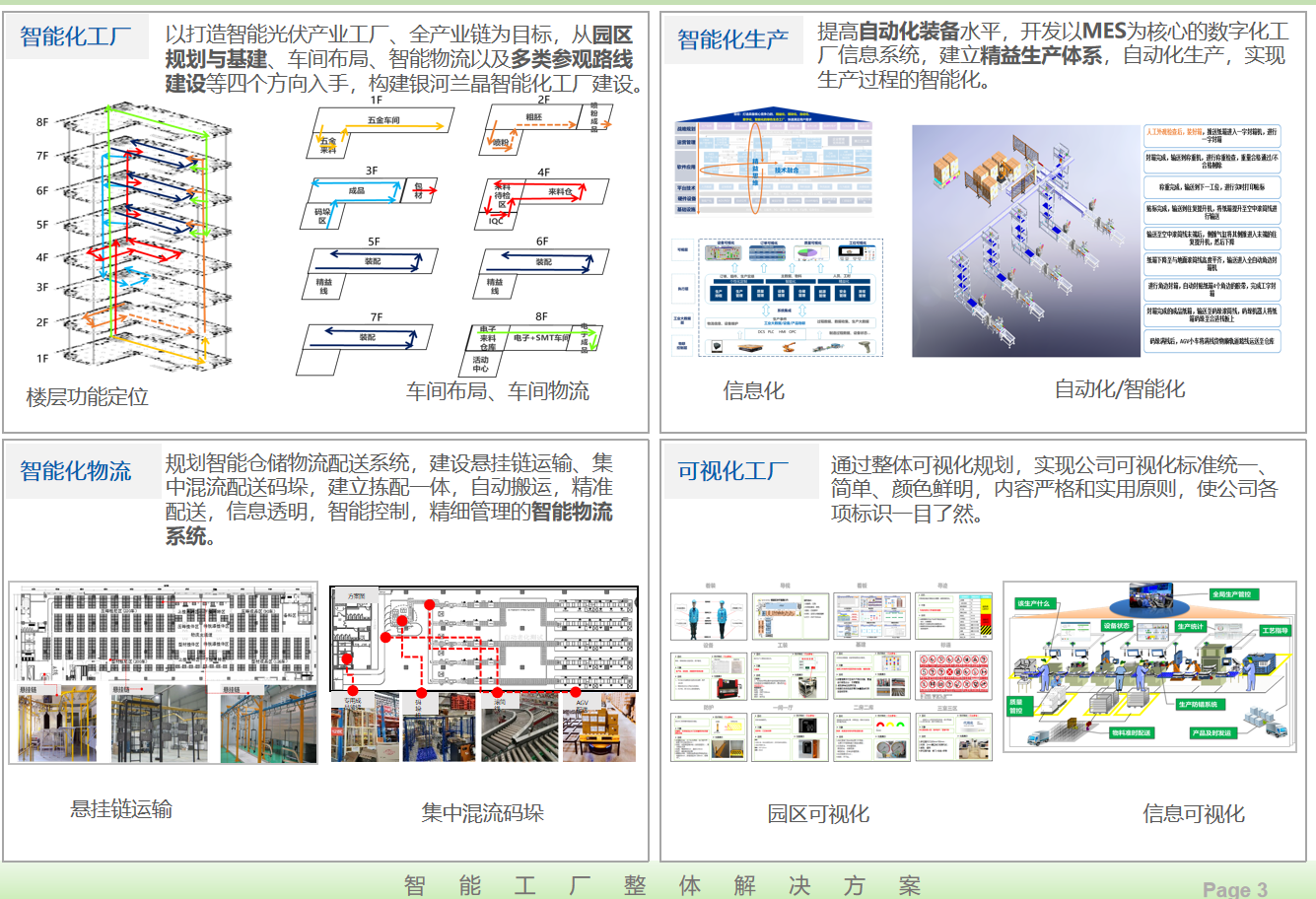Open the red prohibition signs grid on 标识 card
The image size is (1316, 899).
(x=956, y=673)
